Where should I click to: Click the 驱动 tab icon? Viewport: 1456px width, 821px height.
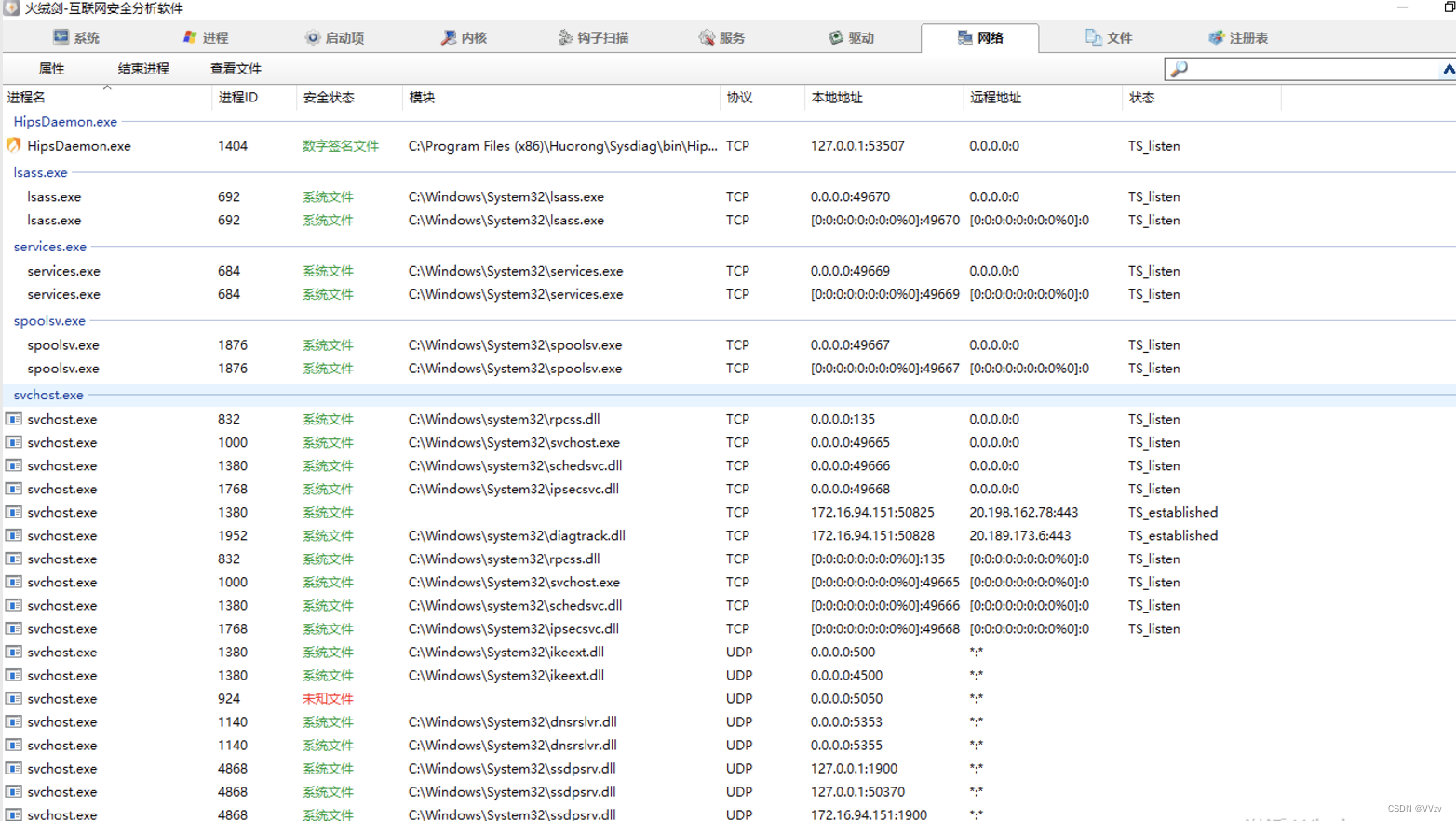(836, 37)
